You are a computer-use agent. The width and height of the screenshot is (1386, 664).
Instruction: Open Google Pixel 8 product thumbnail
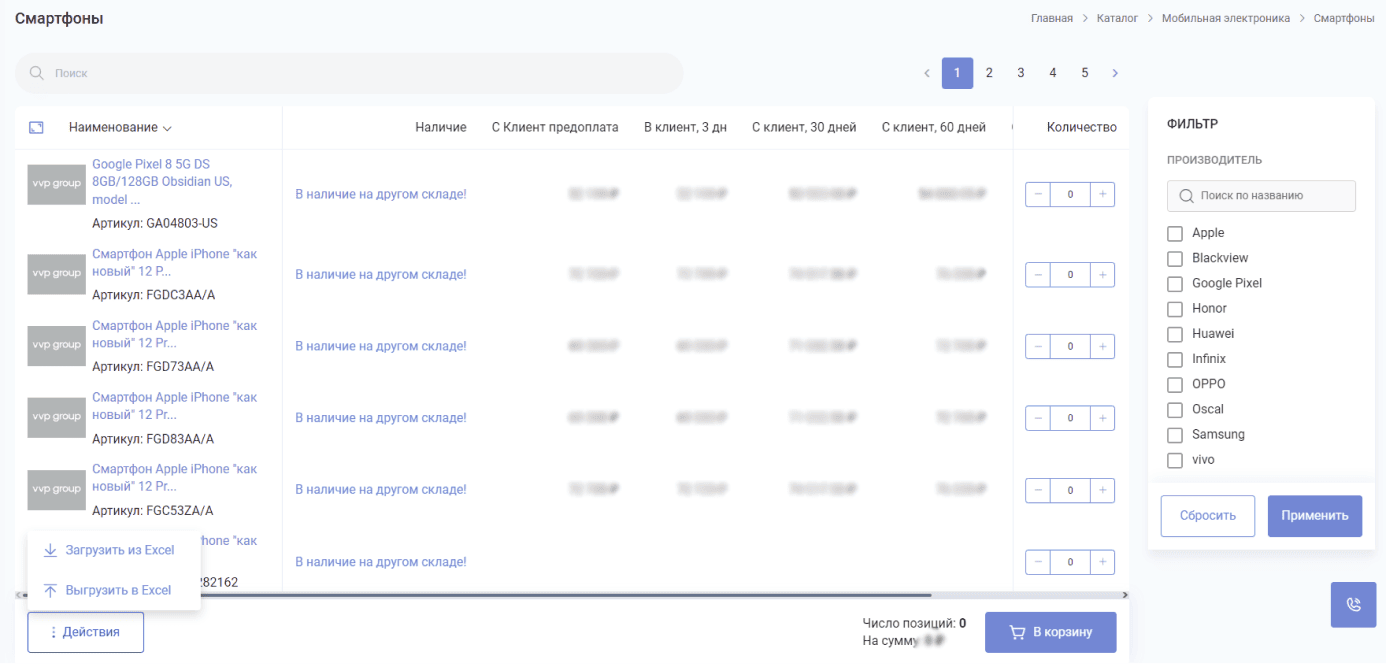click(x=56, y=185)
